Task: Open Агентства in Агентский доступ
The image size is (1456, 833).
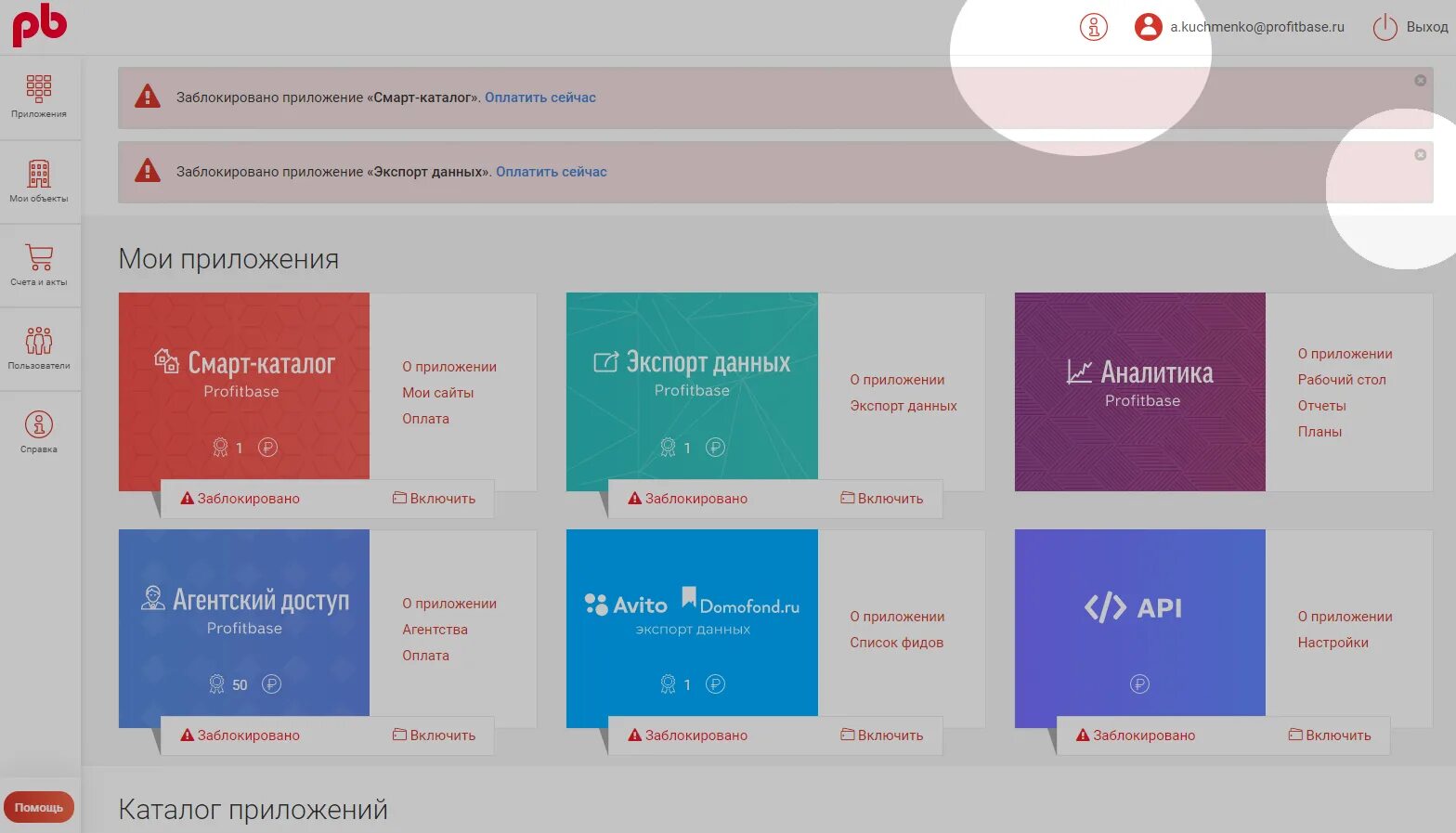Action: coord(435,630)
